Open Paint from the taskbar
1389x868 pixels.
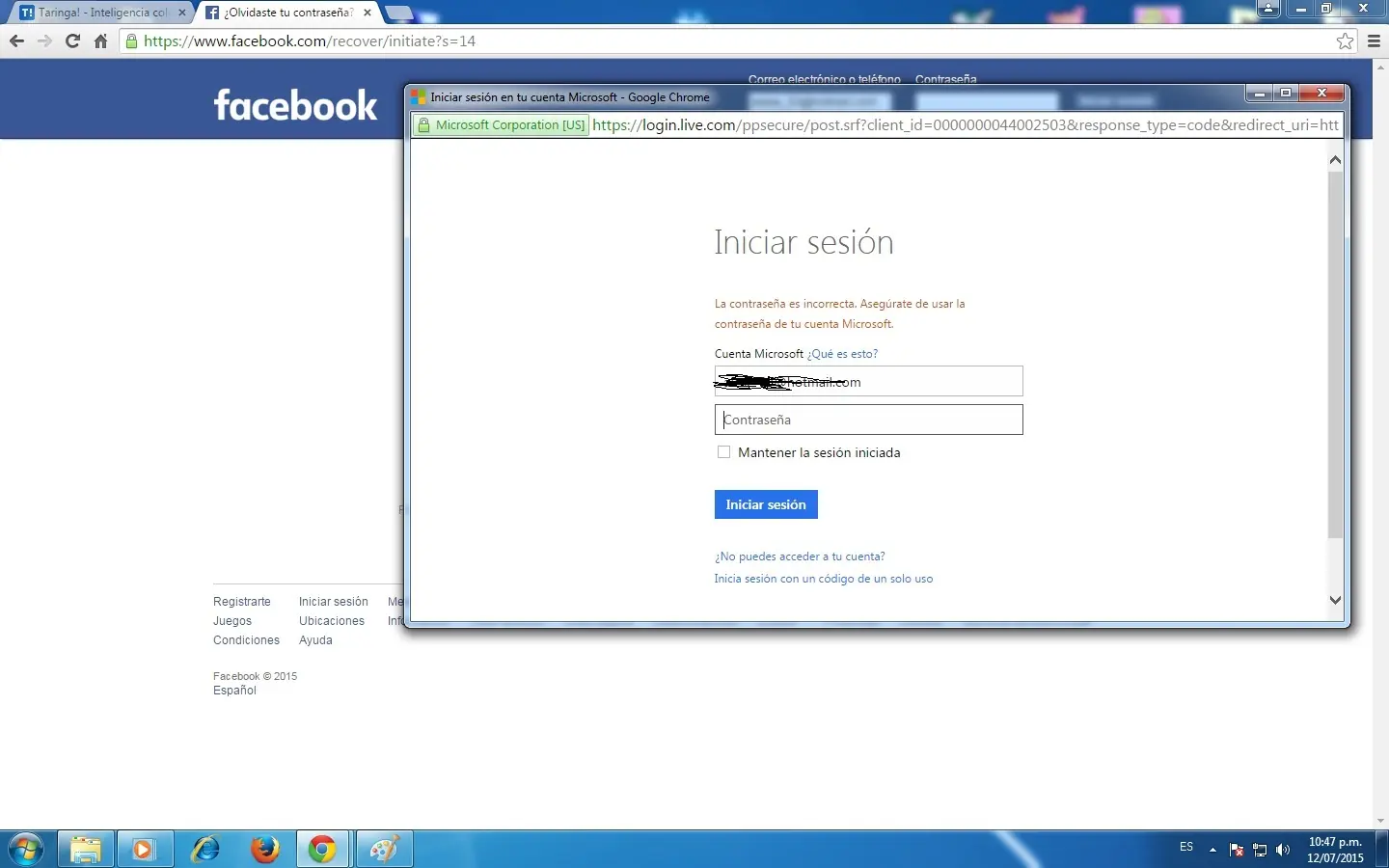384,850
